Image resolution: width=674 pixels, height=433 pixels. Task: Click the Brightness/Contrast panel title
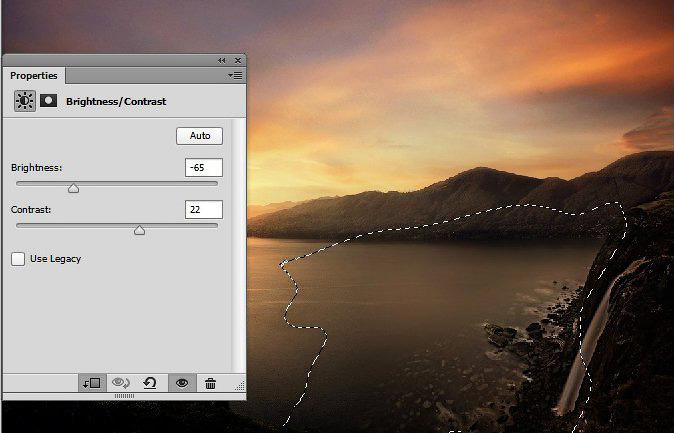pyautogui.click(x=116, y=101)
